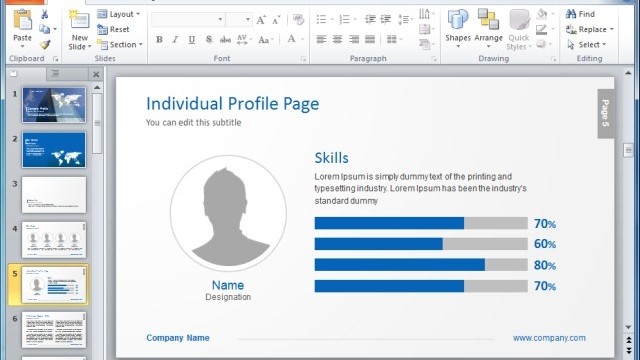Open the Arrange menu

tap(488, 29)
